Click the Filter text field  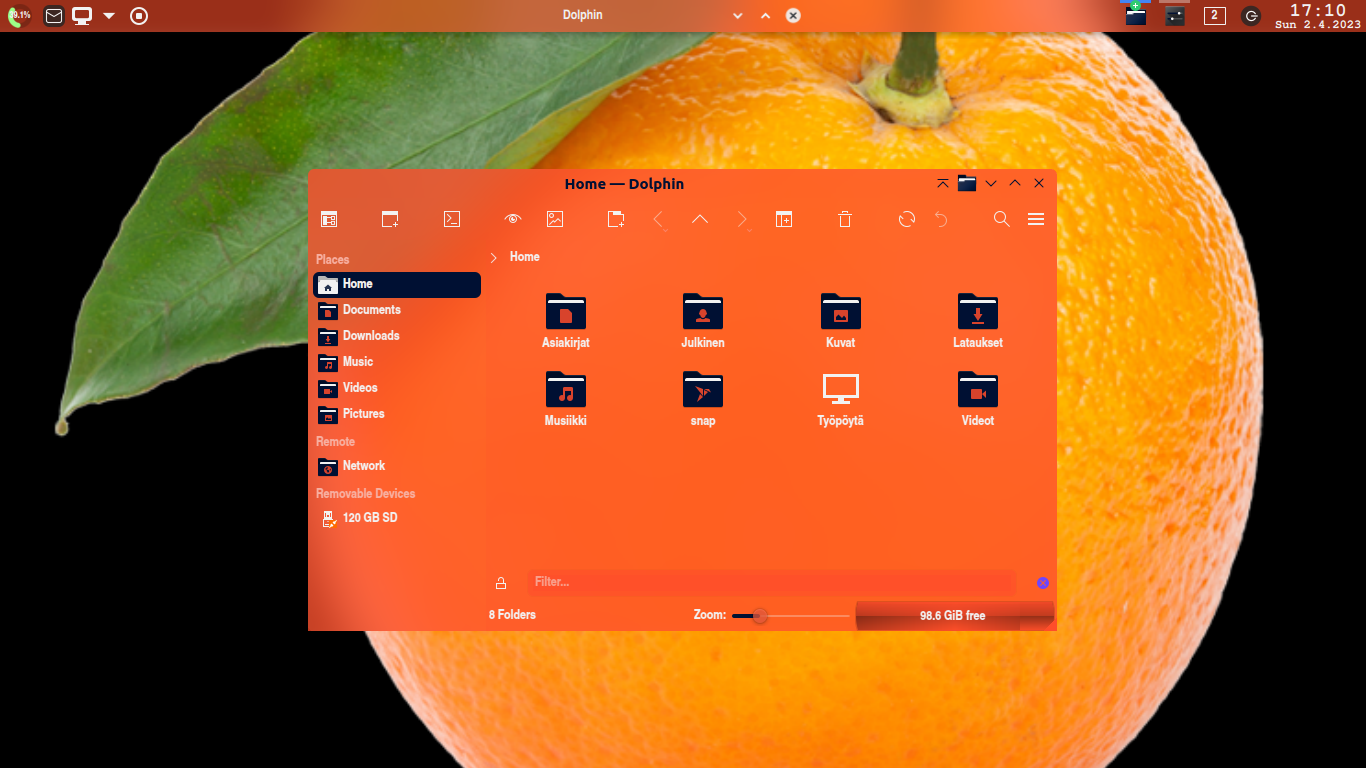coord(771,582)
